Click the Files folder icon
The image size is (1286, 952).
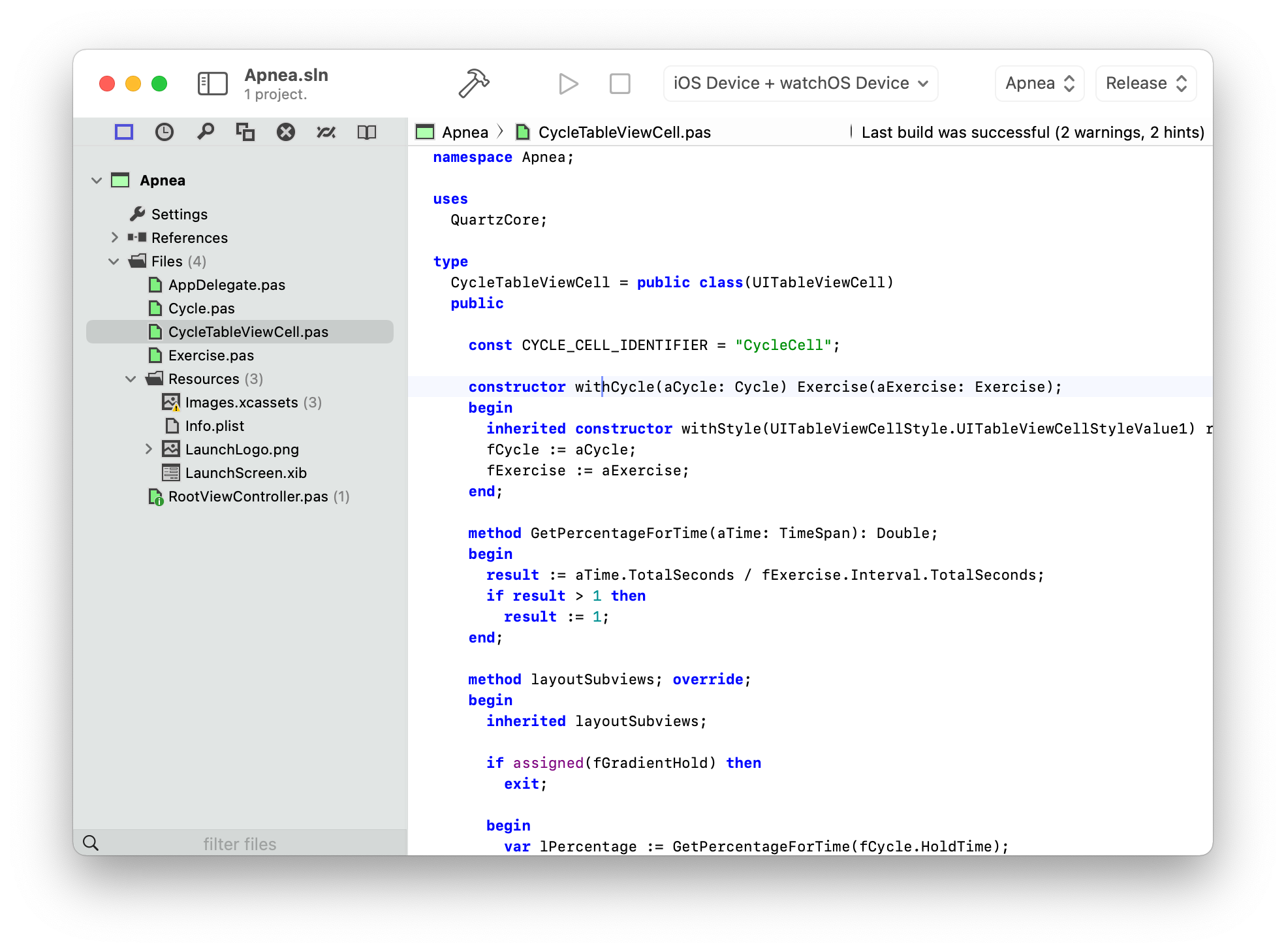point(137,261)
